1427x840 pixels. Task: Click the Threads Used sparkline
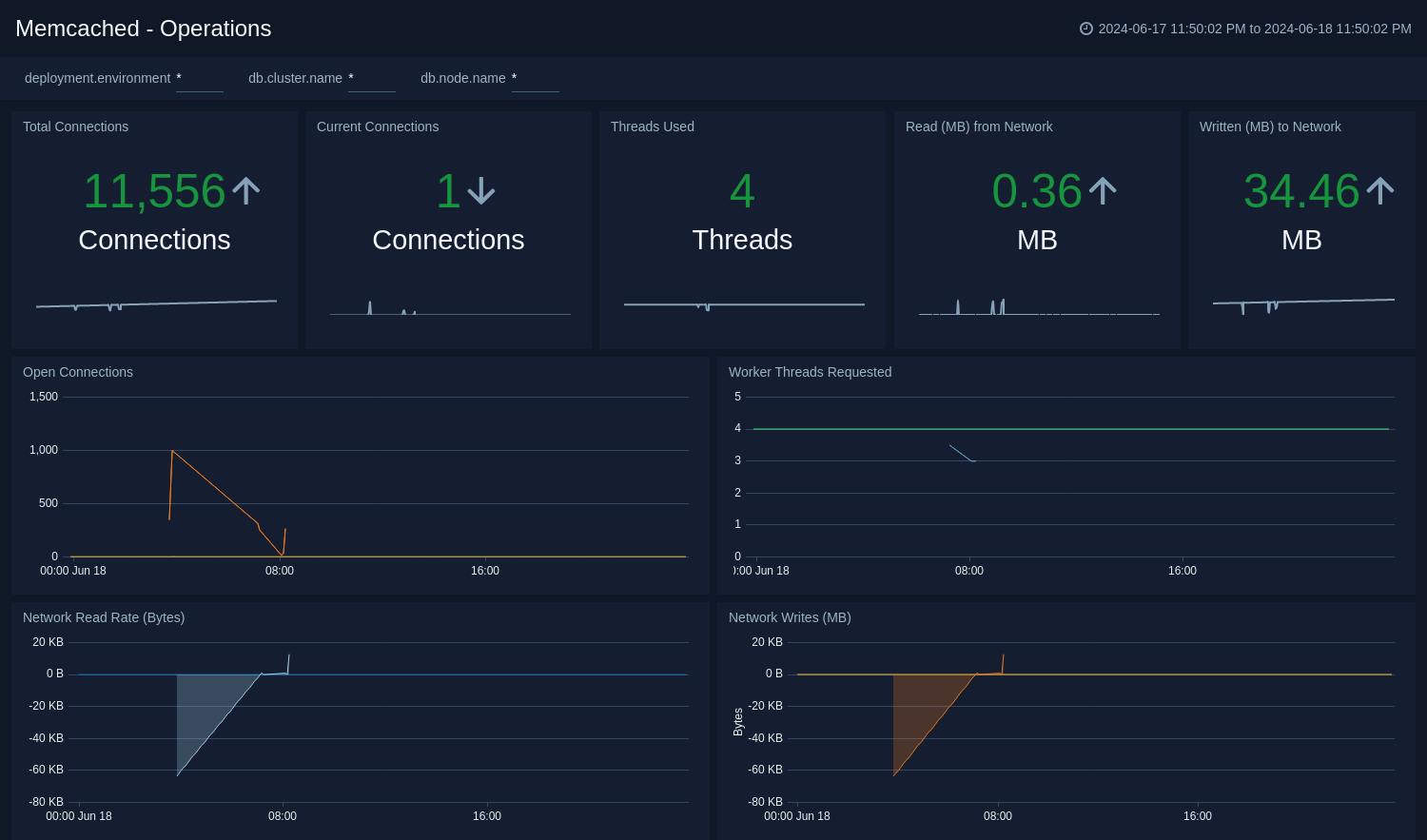pyautogui.click(x=744, y=305)
